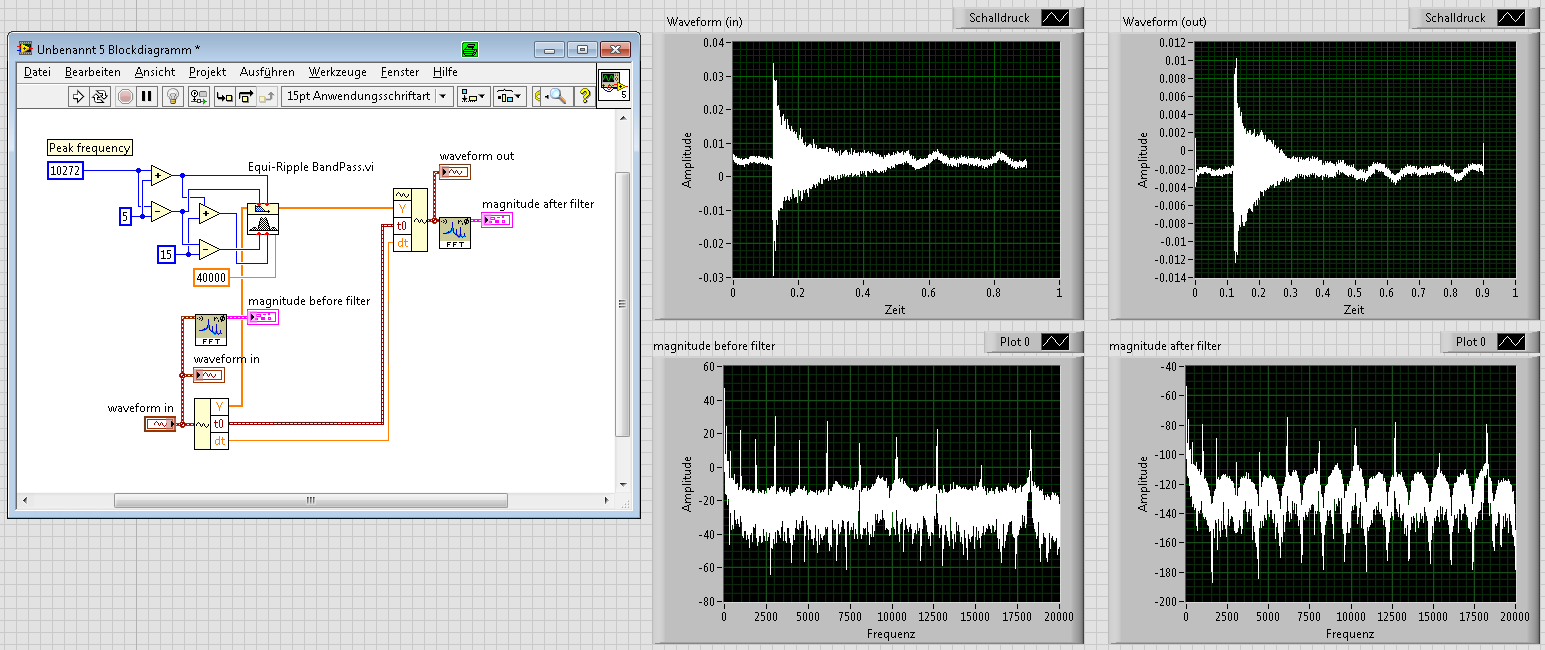Open the Ansicht menu
Screen dimensions: 1545x650
[155, 72]
